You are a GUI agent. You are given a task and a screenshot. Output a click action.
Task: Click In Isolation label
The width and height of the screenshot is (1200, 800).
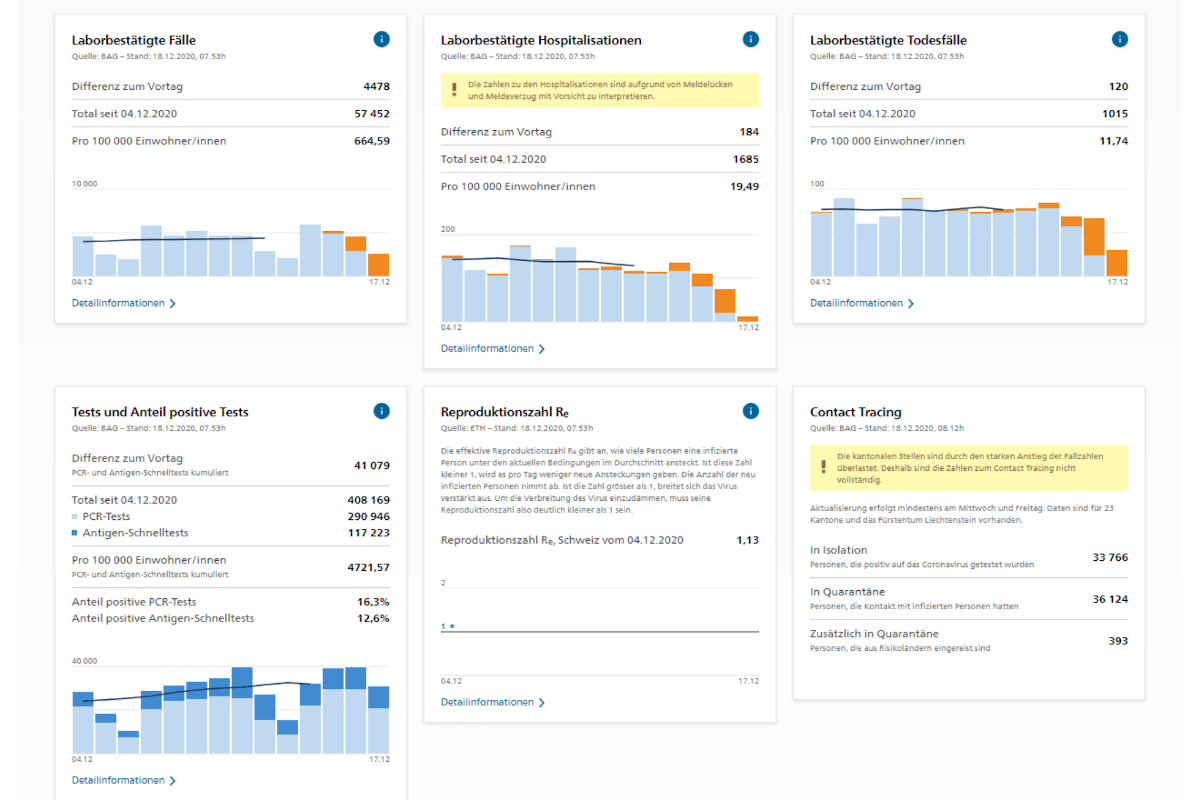point(839,550)
